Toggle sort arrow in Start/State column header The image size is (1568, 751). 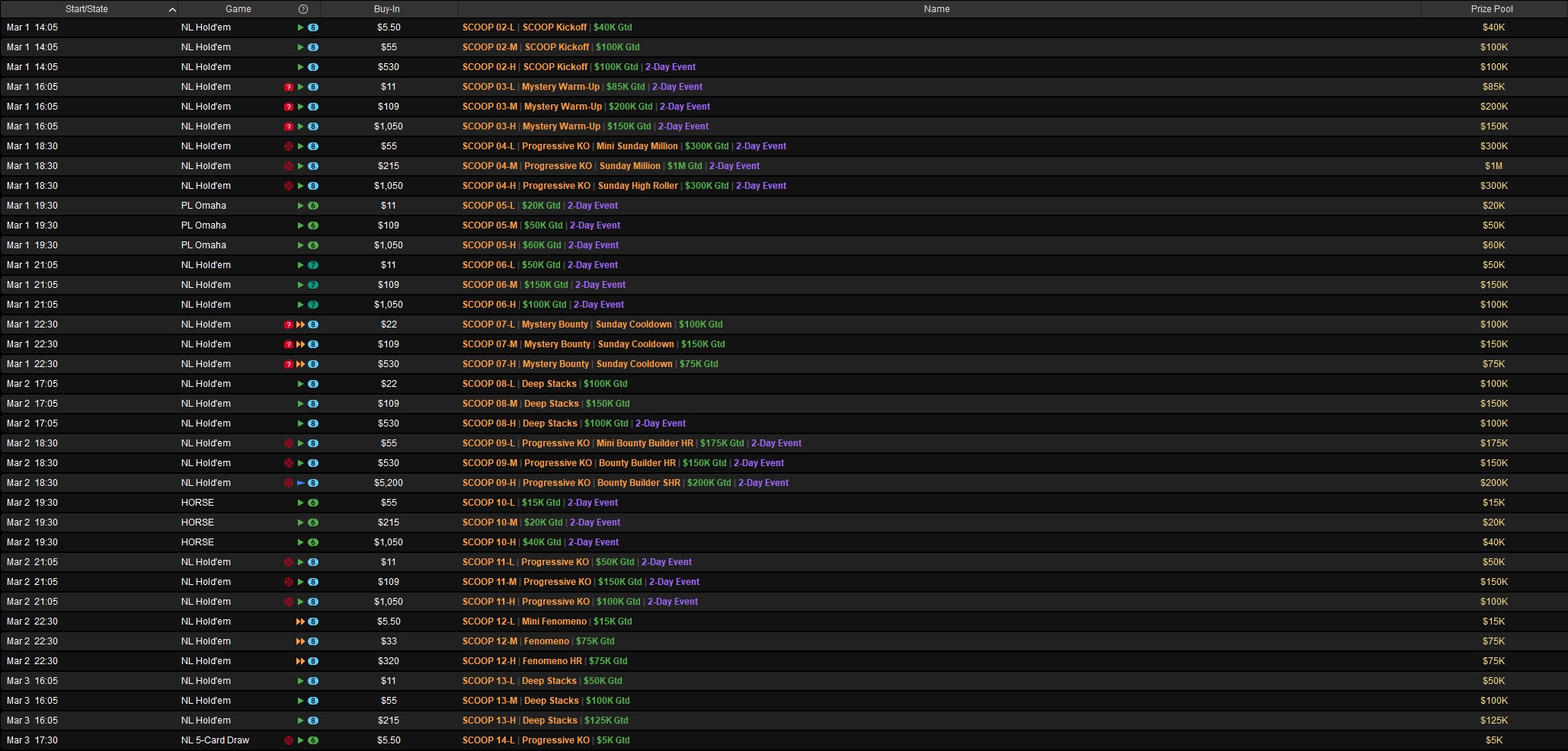point(172,9)
